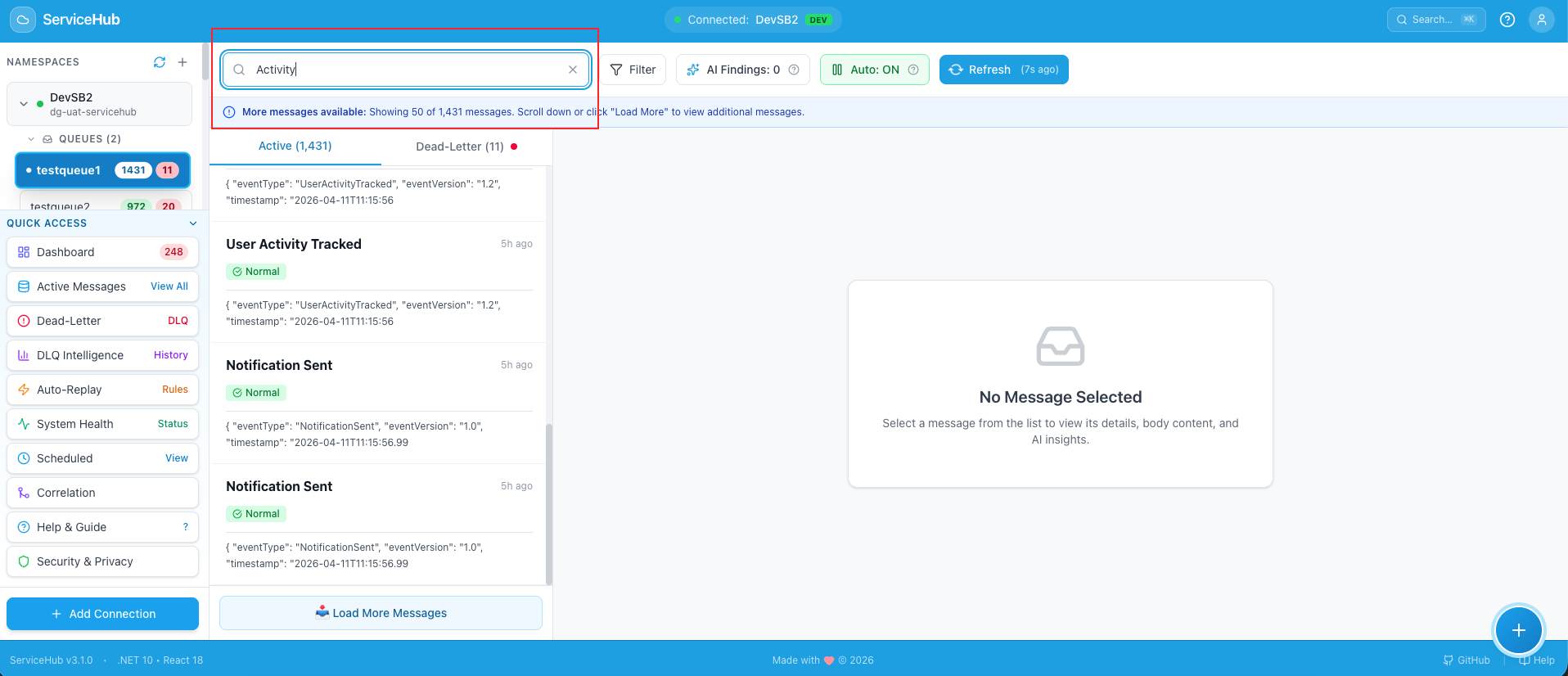Clear the Activity search text with X
This screenshot has height=676, width=1568.
point(573,70)
